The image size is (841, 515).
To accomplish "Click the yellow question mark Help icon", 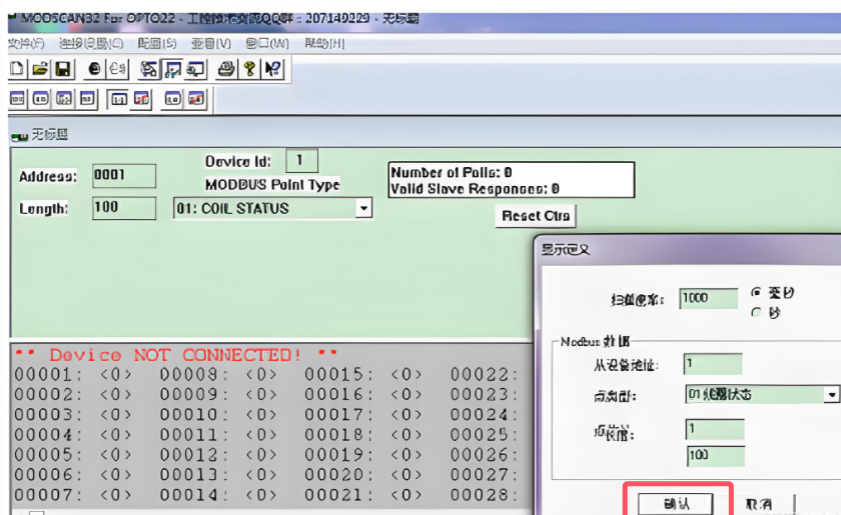I will (x=249, y=69).
